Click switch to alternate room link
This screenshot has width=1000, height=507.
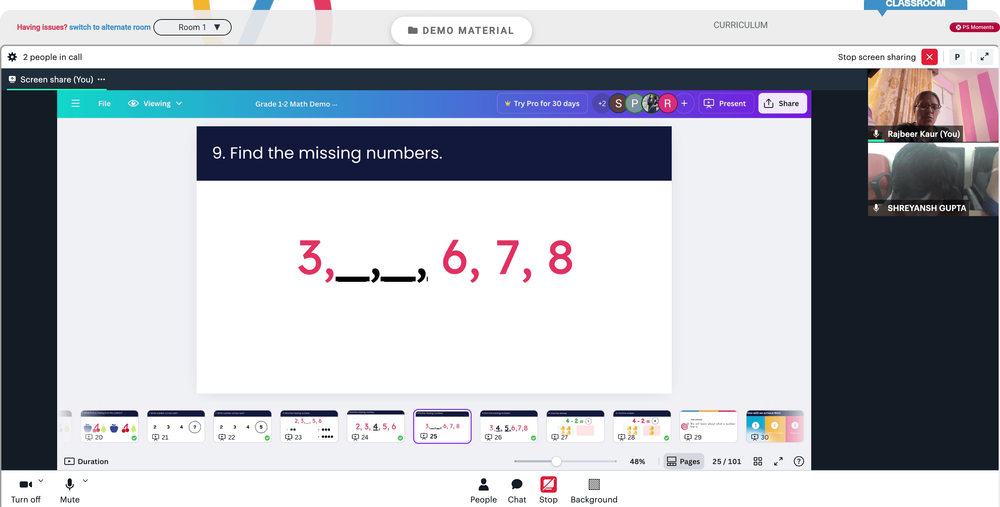tap(110, 27)
